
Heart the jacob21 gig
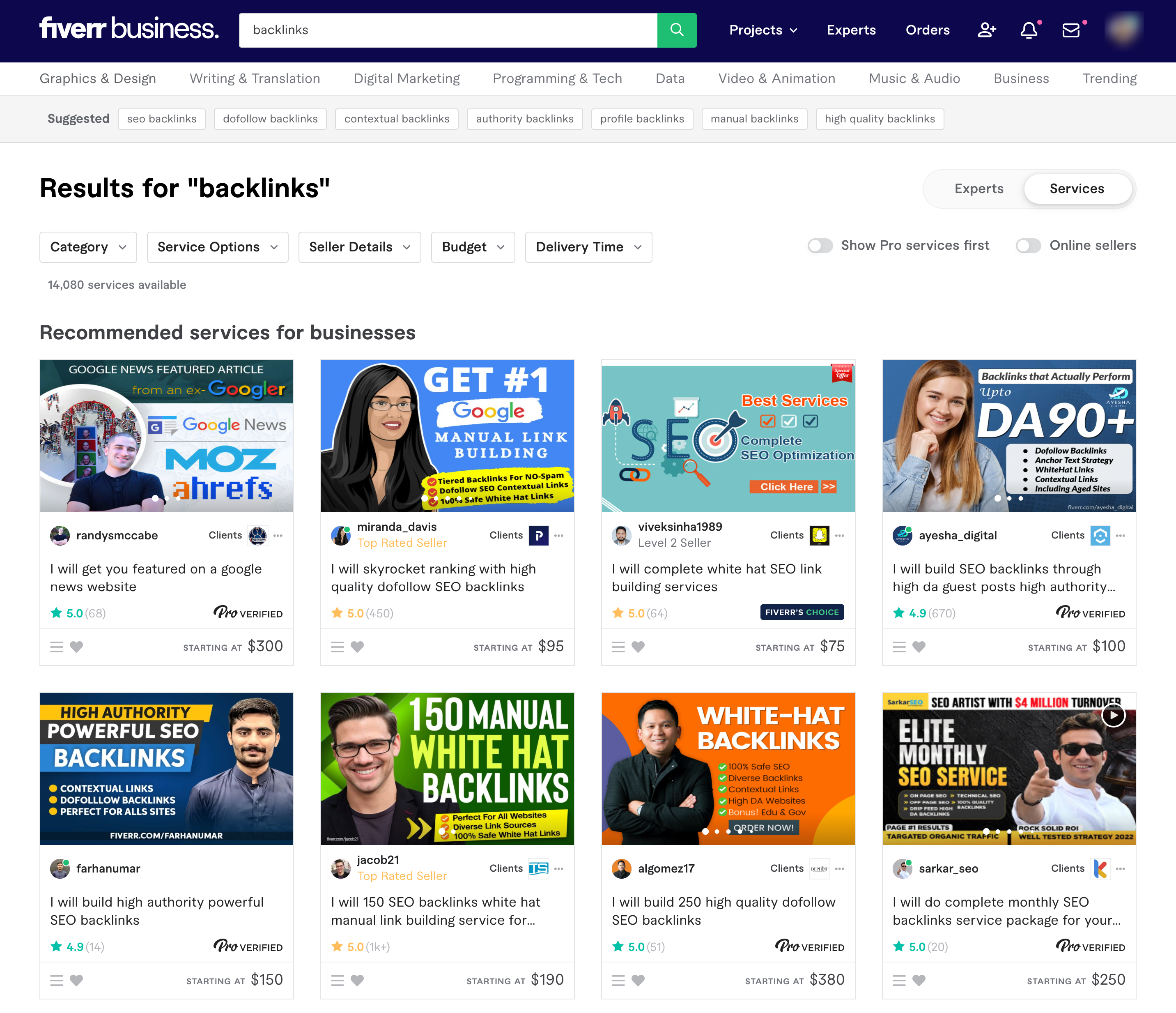point(357,980)
